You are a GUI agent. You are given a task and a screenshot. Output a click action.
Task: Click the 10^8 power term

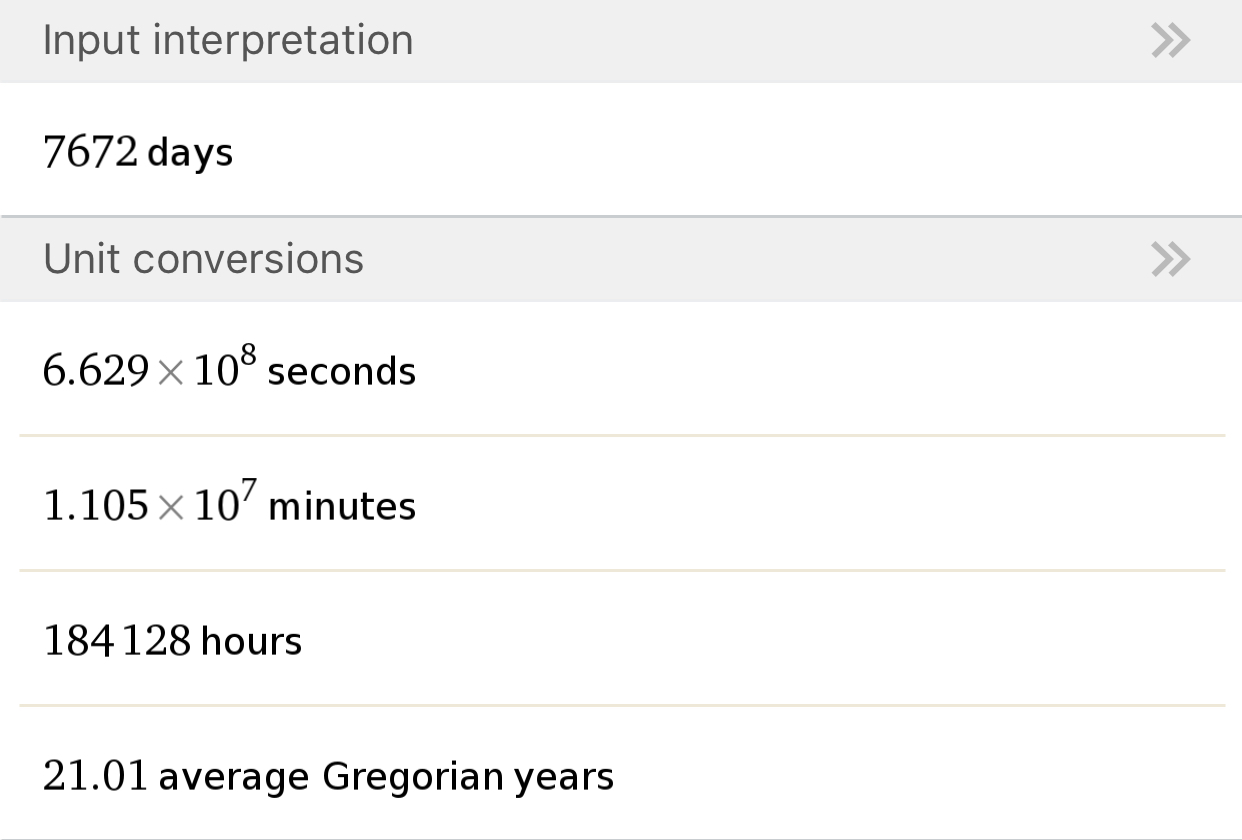pyautogui.click(x=226, y=368)
